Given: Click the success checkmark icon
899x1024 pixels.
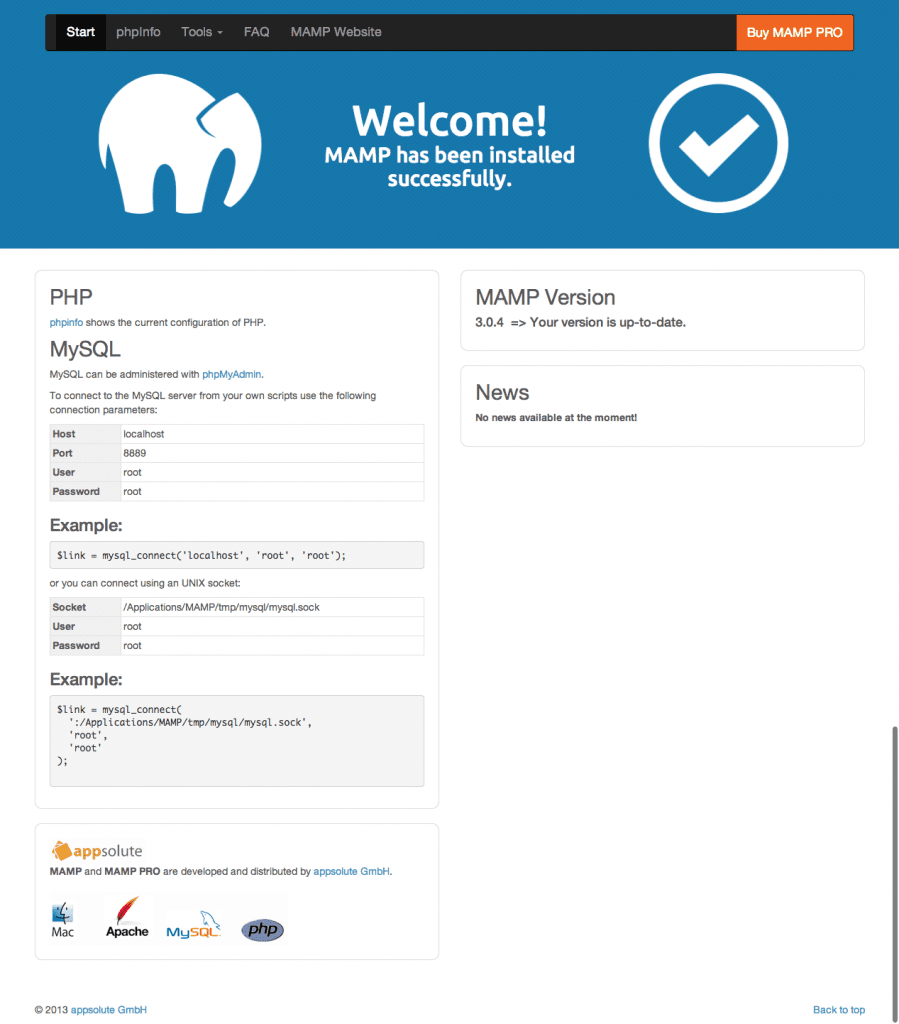Looking at the screenshot, I should 718,142.
